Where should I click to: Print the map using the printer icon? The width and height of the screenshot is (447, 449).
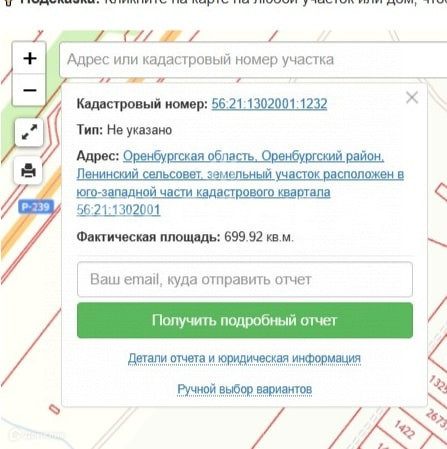(x=28, y=170)
